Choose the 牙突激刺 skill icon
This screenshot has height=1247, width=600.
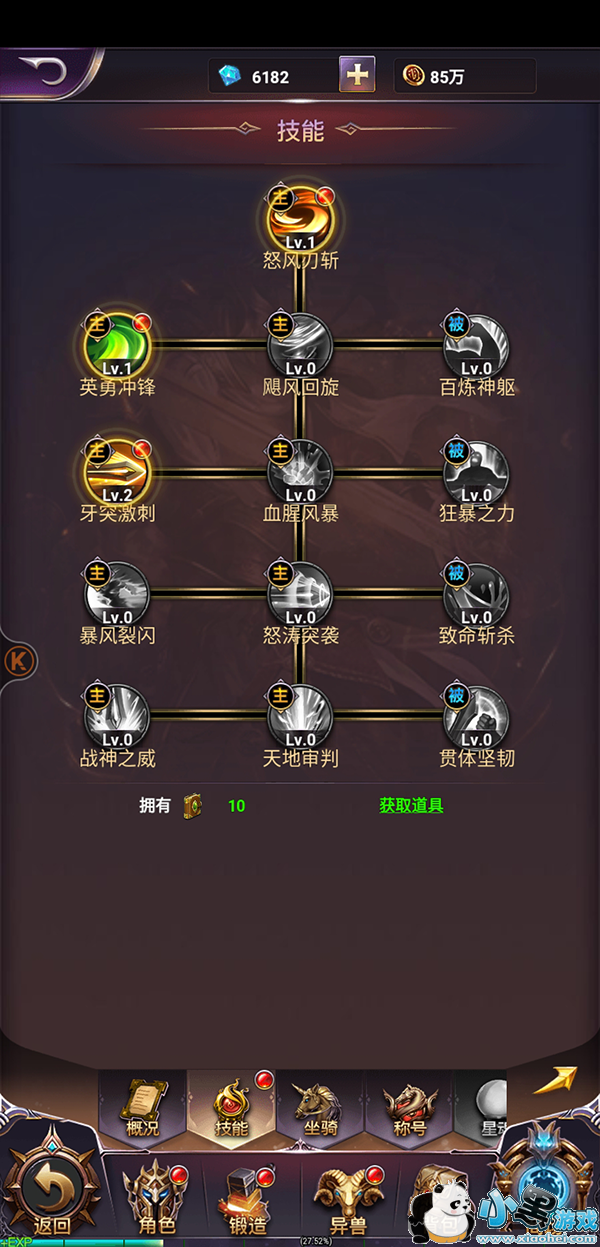[x=116, y=471]
